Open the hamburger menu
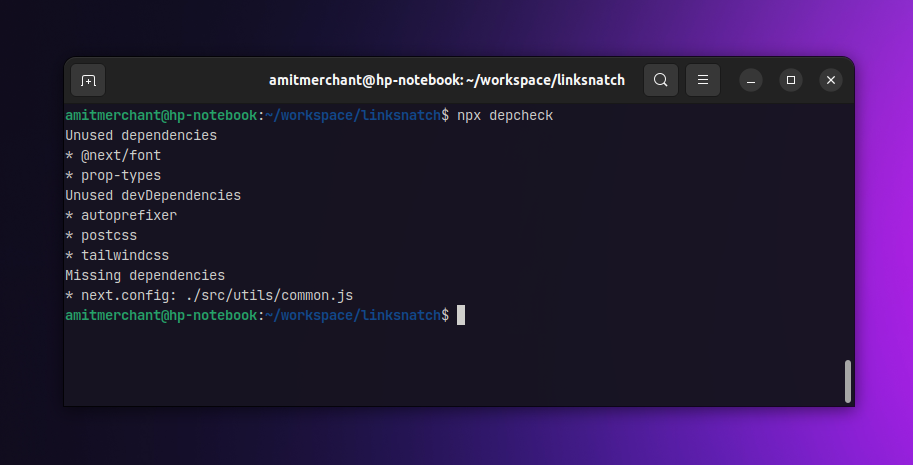The height and width of the screenshot is (465, 913). (x=703, y=80)
